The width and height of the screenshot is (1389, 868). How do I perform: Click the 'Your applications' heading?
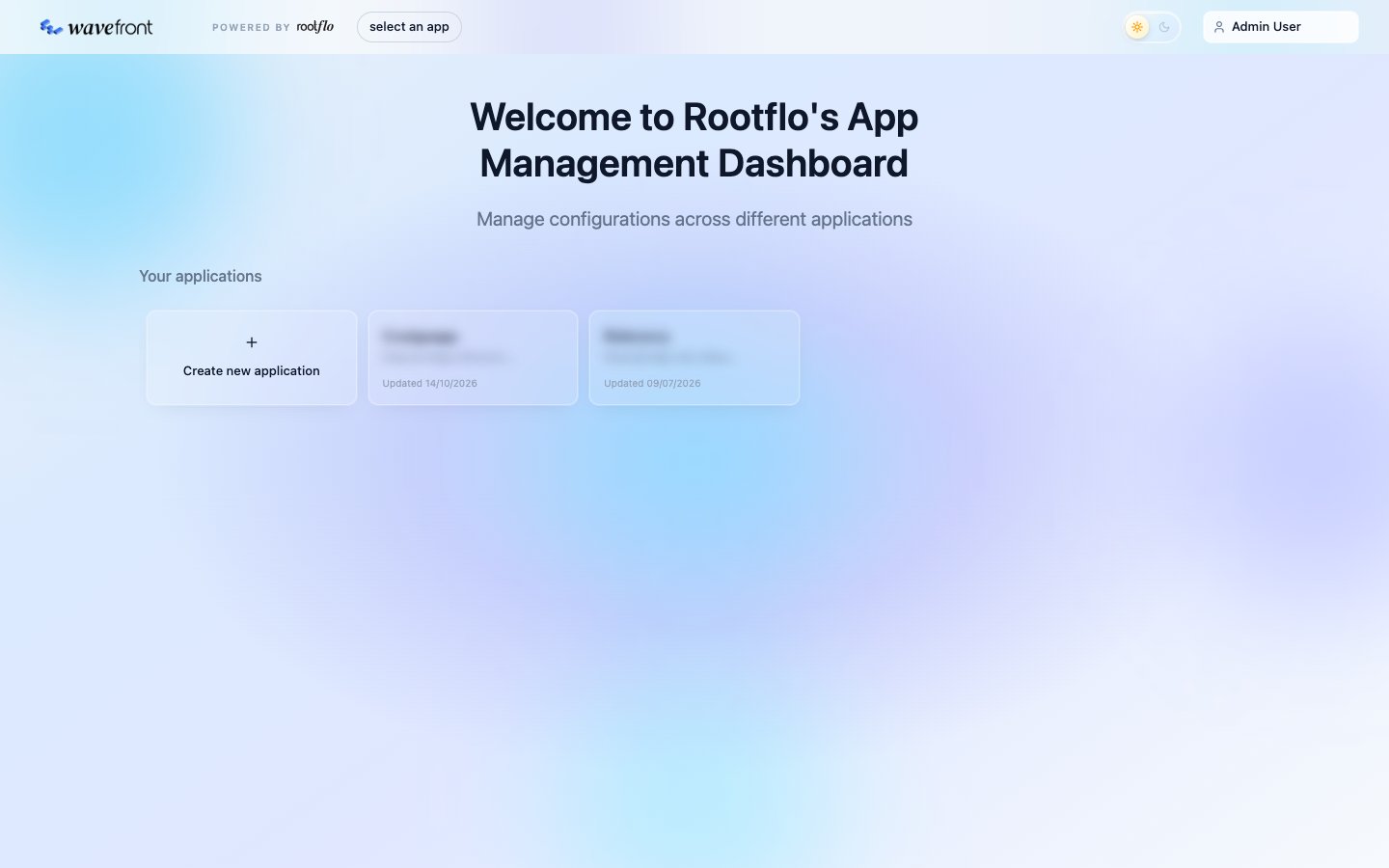[201, 276]
